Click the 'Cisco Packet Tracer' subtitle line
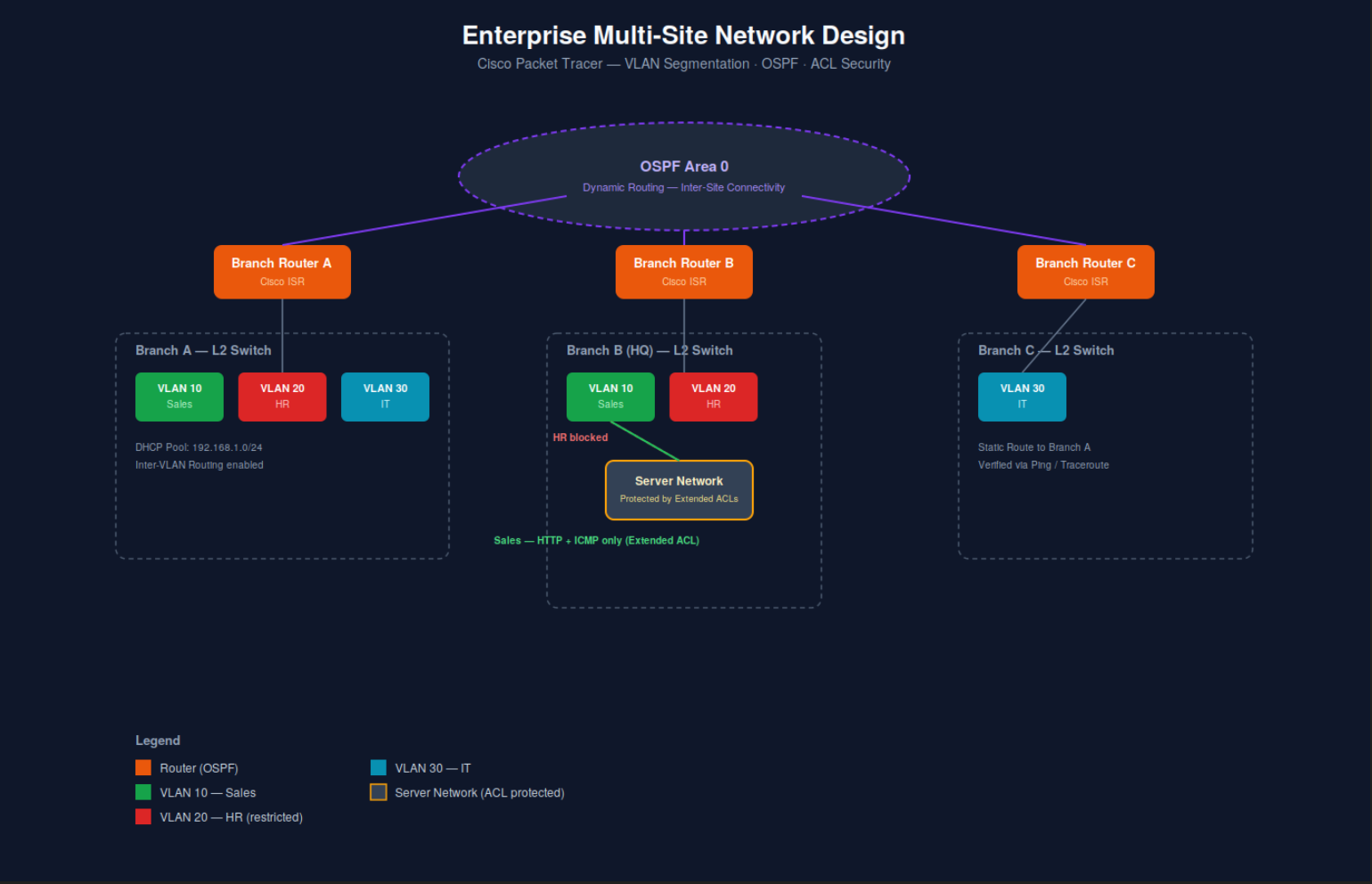The image size is (1372, 884). pos(684,64)
